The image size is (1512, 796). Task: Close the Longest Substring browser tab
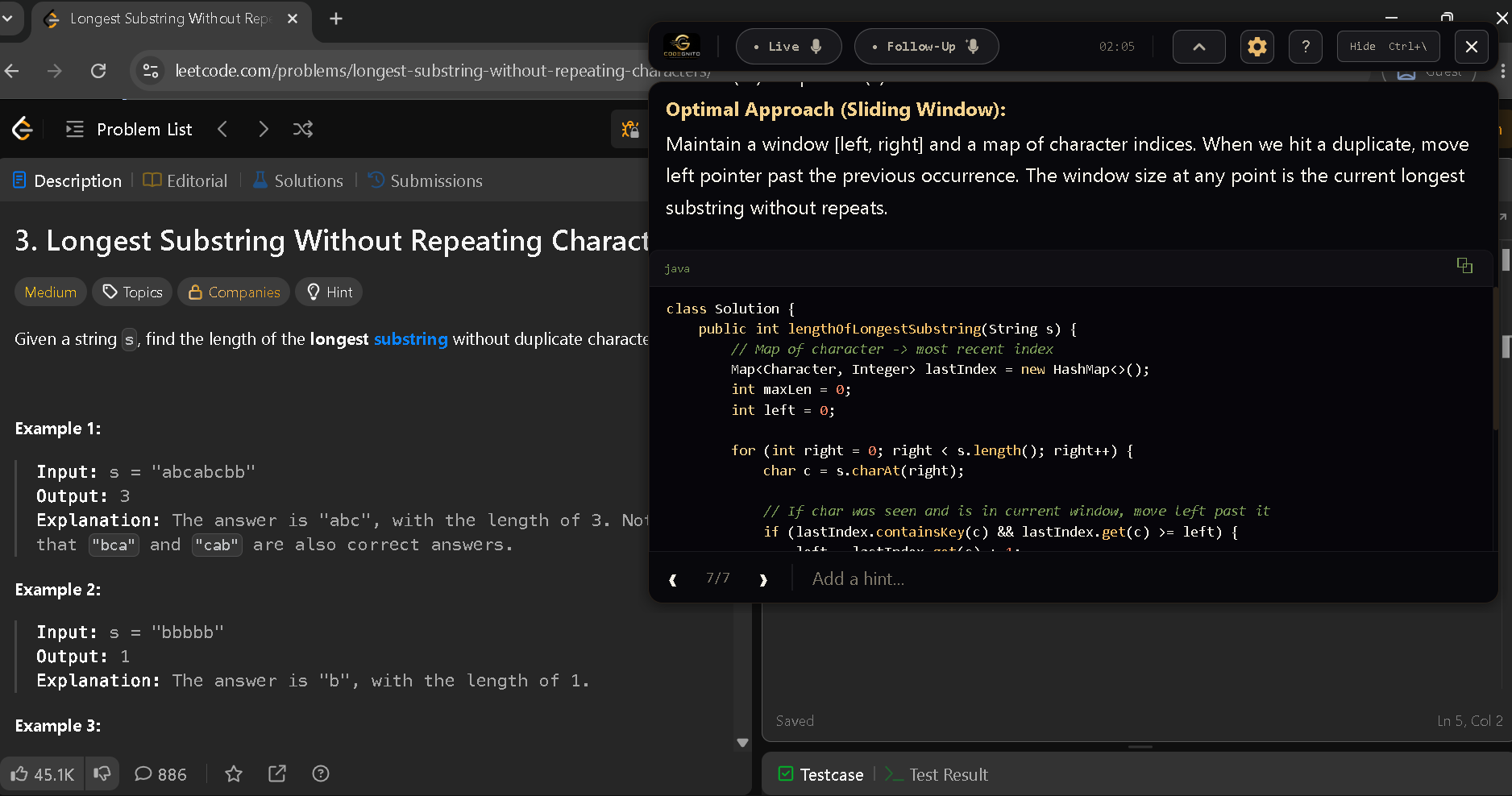[293, 19]
